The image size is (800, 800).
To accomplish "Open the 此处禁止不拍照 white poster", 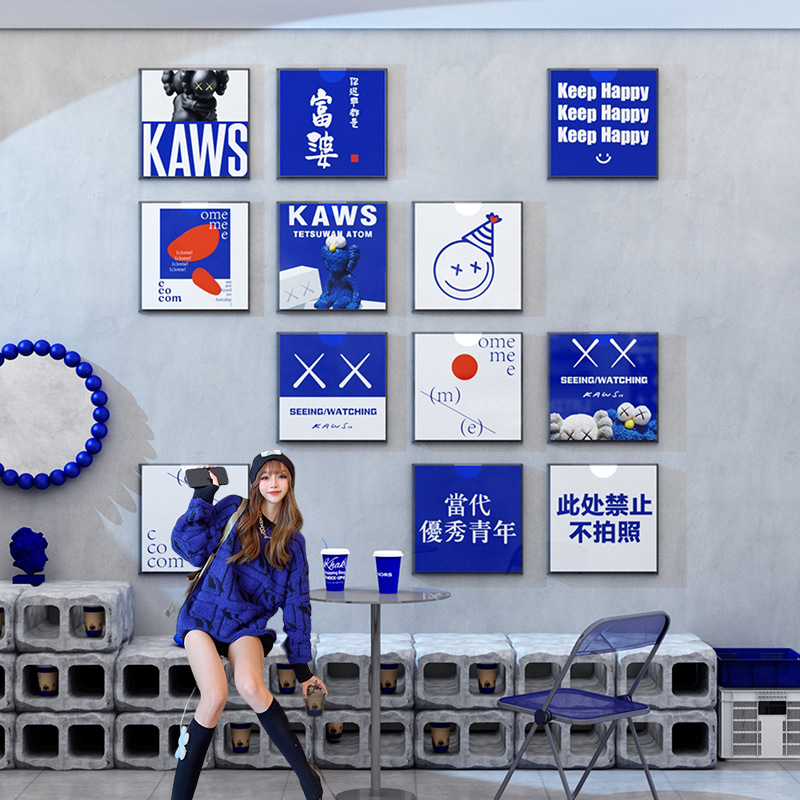I will 603,518.
